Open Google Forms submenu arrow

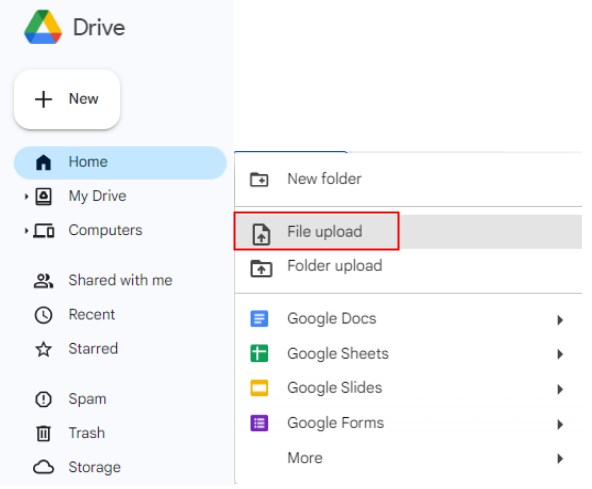tap(560, 424)
